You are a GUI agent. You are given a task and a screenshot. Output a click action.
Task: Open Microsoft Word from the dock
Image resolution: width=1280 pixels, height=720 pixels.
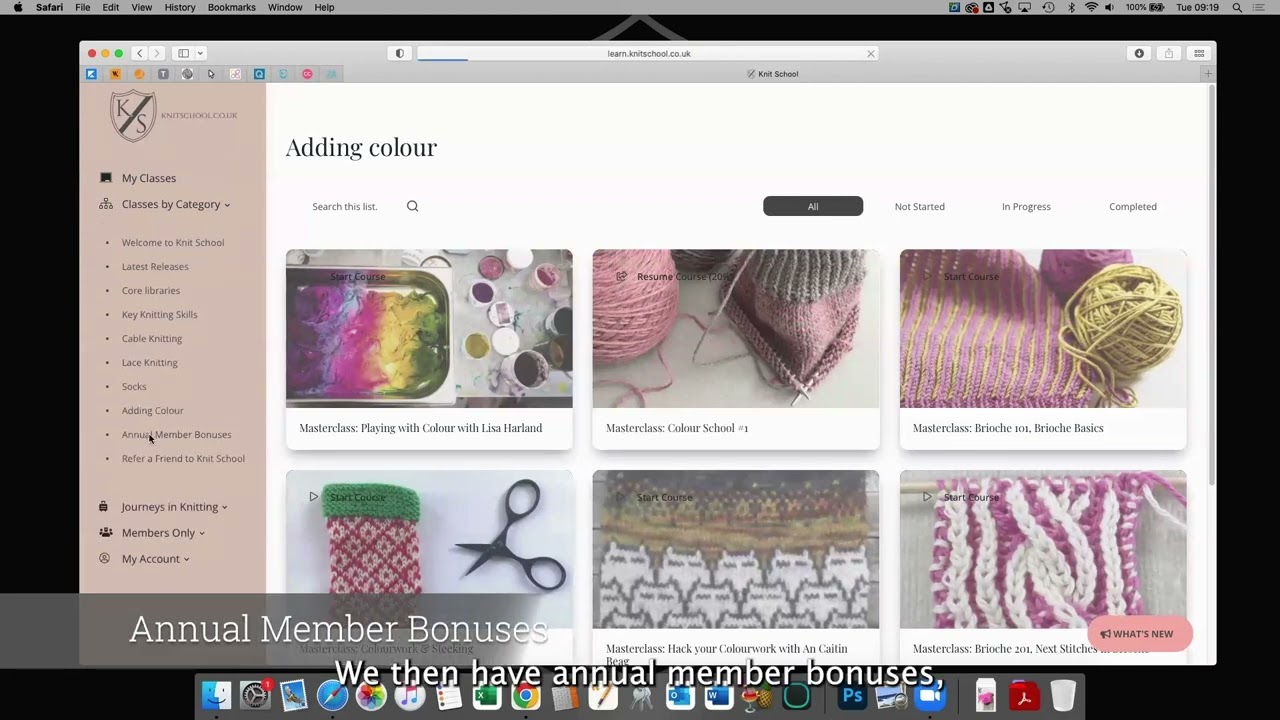(719, 696)
